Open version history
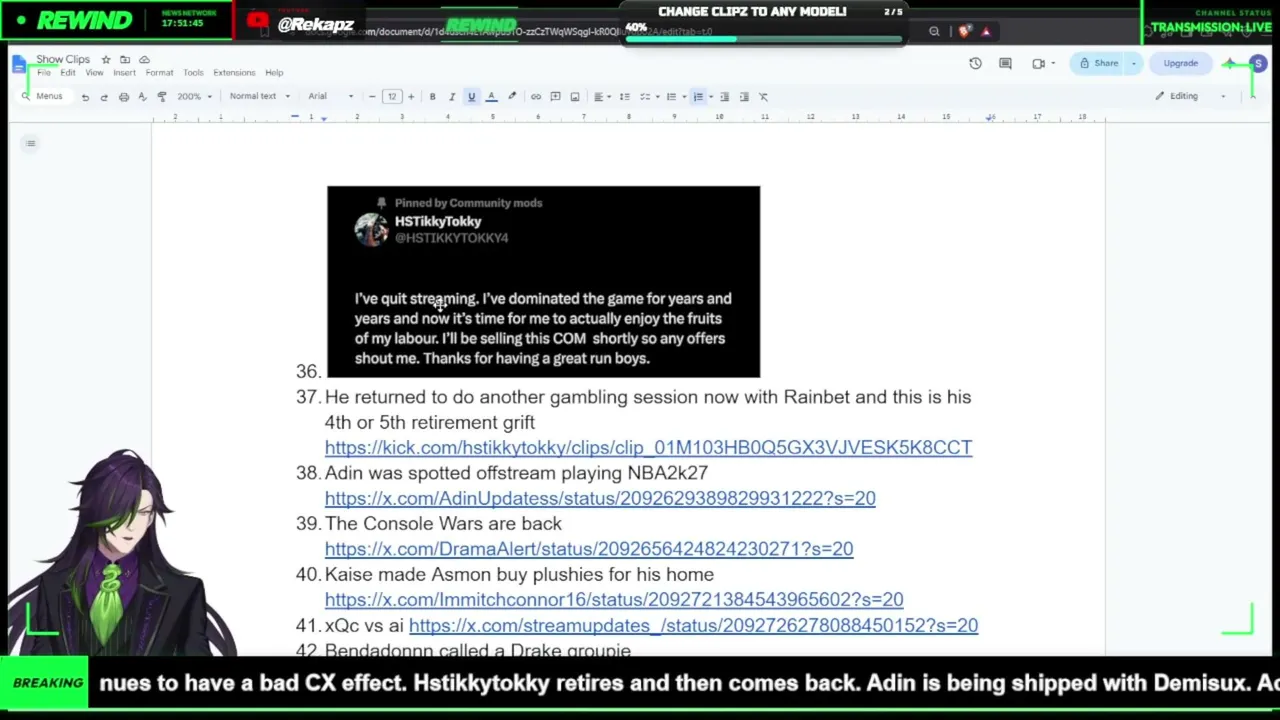1280x720 pixels. (976, 64)
